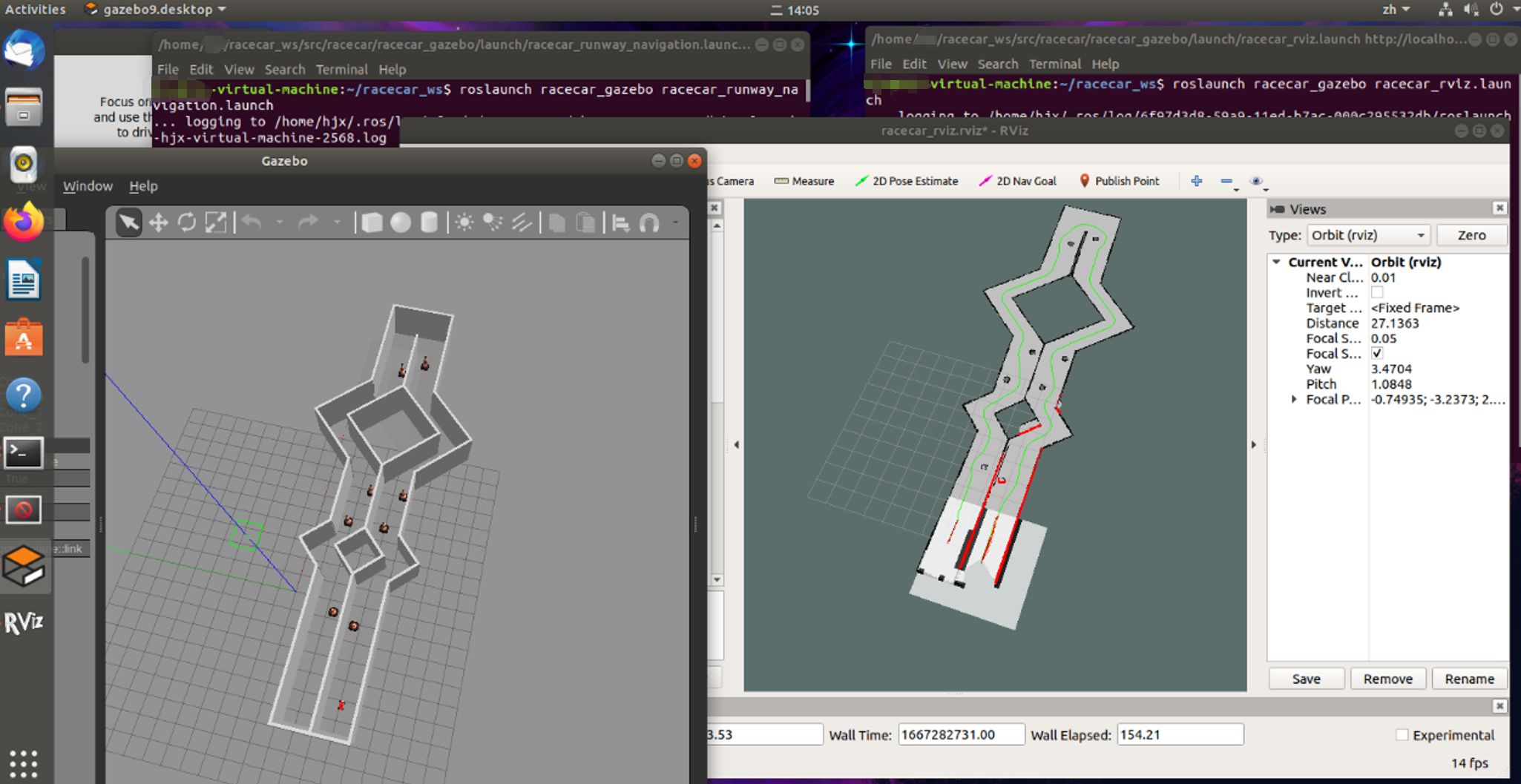
Task: Activate the Scale mode tool in Gazebo
Action: (216, 223)
